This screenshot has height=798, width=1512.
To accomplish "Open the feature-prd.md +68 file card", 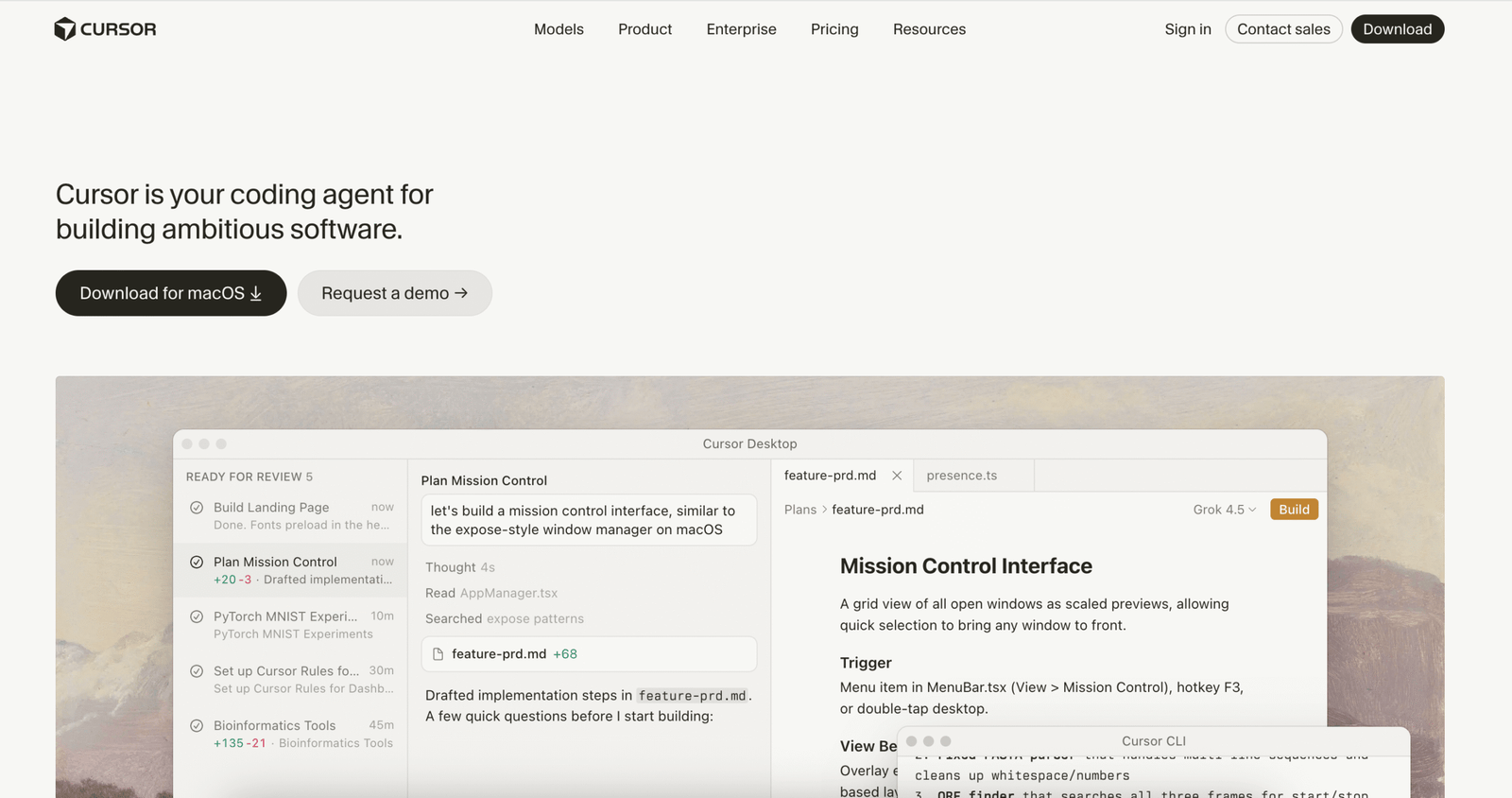I will point(589,654).
